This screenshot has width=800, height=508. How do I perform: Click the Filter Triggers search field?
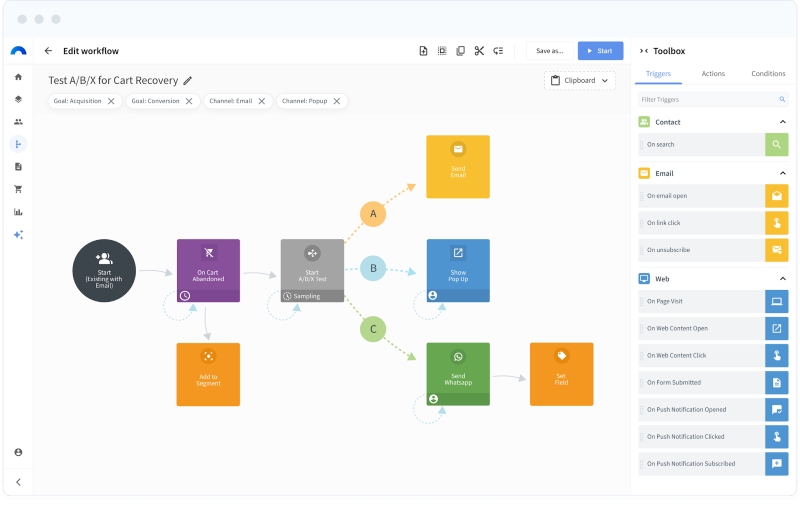[x=708, y=100]
